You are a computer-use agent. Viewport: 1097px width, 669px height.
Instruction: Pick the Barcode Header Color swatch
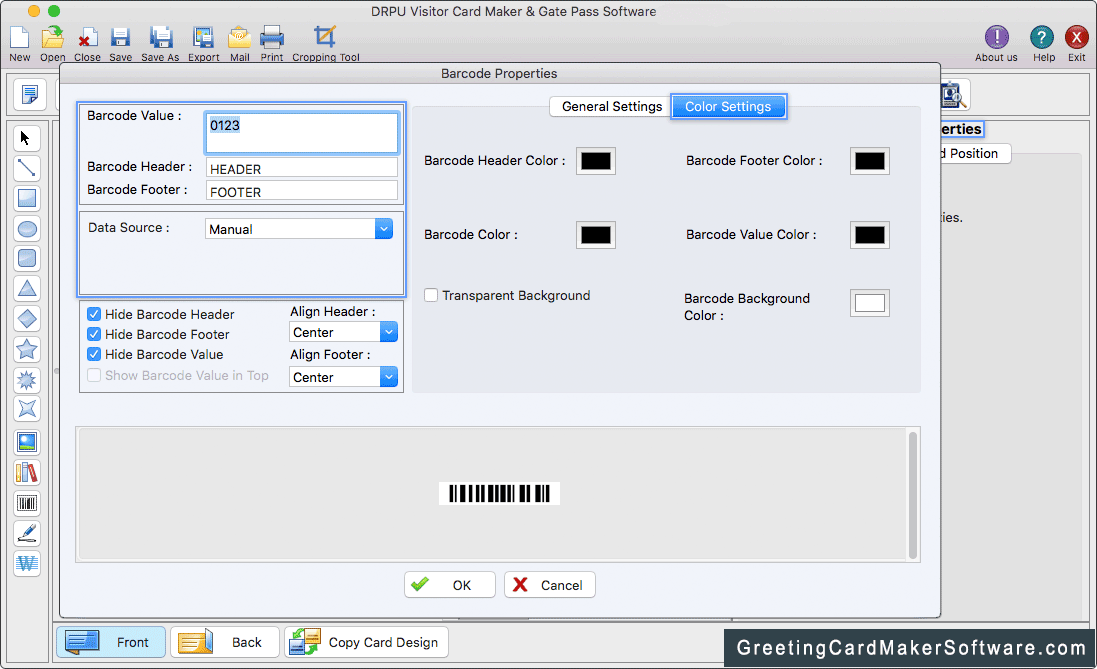[595, 161]
